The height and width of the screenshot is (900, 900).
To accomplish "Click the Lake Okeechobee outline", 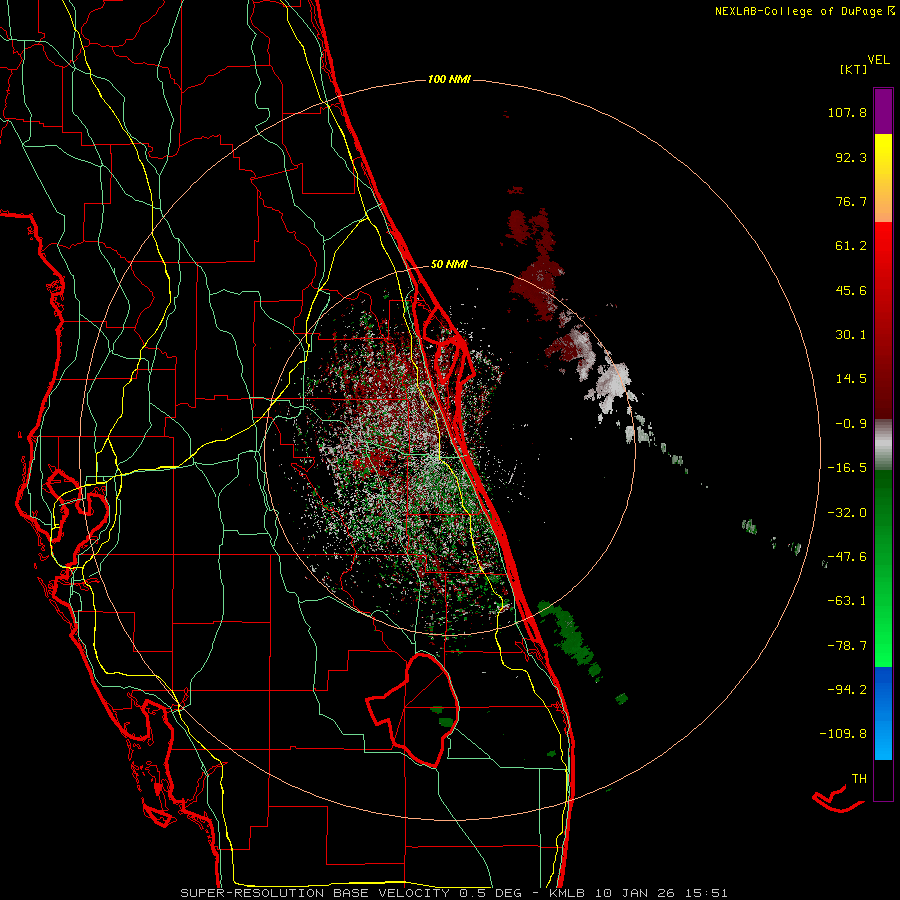I will (x=413, y=710).
